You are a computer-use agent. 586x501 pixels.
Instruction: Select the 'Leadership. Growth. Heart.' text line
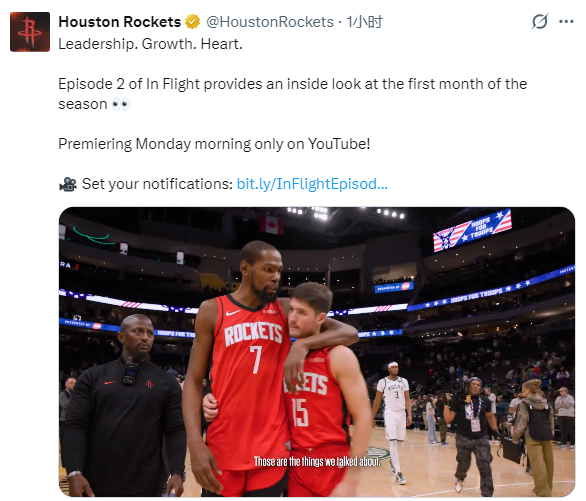point(150,44)
